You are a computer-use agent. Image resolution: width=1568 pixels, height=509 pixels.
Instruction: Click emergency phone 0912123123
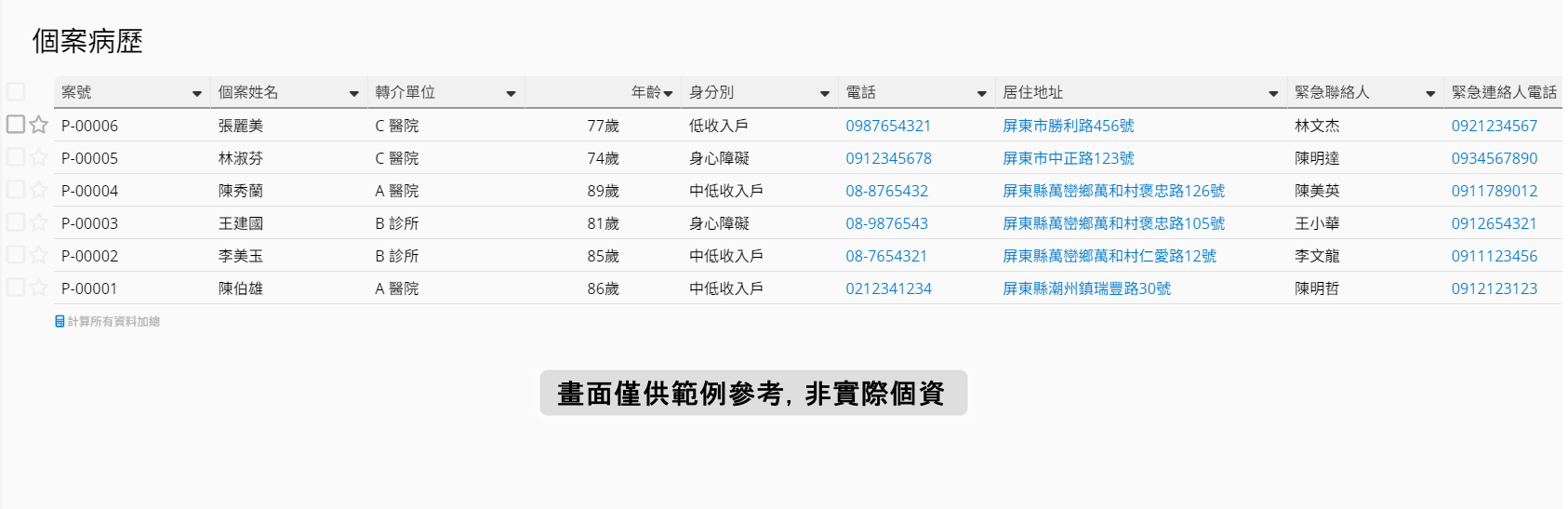click(x=1494, y=288)
